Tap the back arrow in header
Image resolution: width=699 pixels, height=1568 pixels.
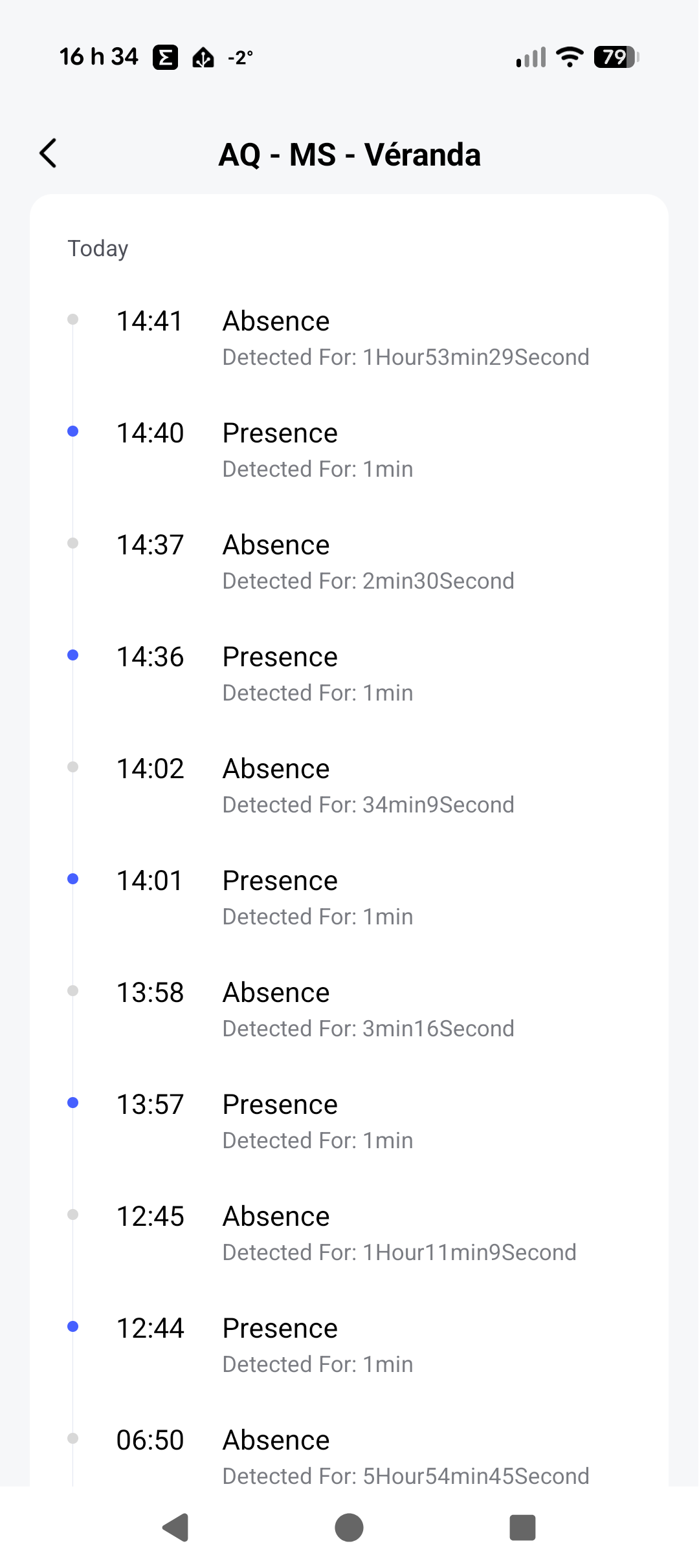[49, 153]
